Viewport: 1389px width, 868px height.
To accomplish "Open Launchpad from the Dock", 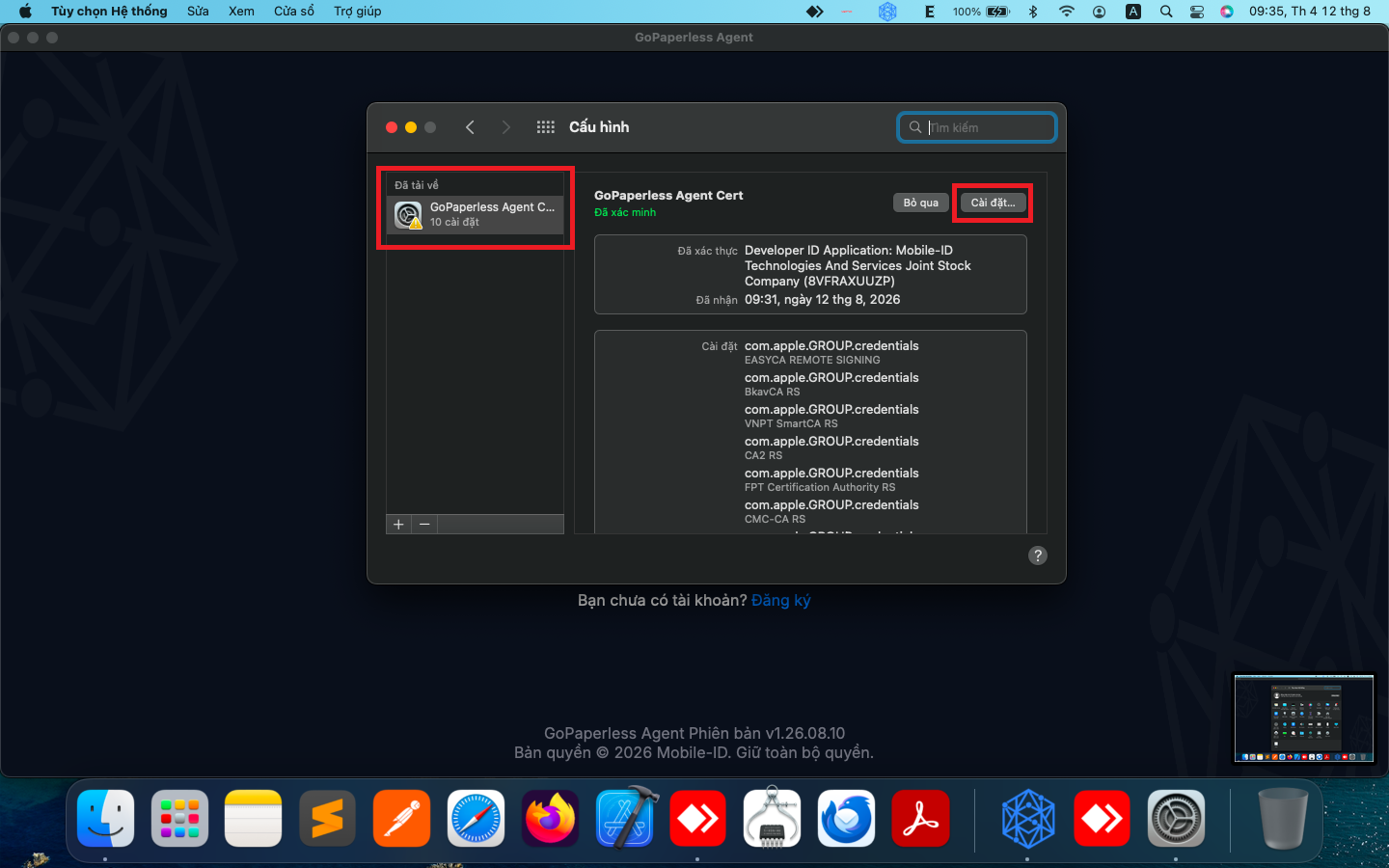I will [x=179, y=820].
